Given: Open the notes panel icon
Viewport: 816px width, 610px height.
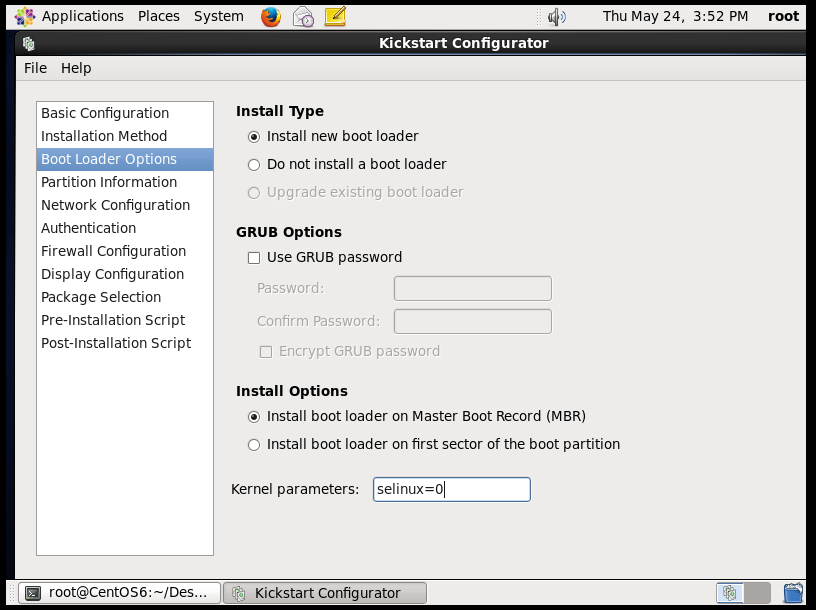Looking at the screenshot, I should pos(335,17).
